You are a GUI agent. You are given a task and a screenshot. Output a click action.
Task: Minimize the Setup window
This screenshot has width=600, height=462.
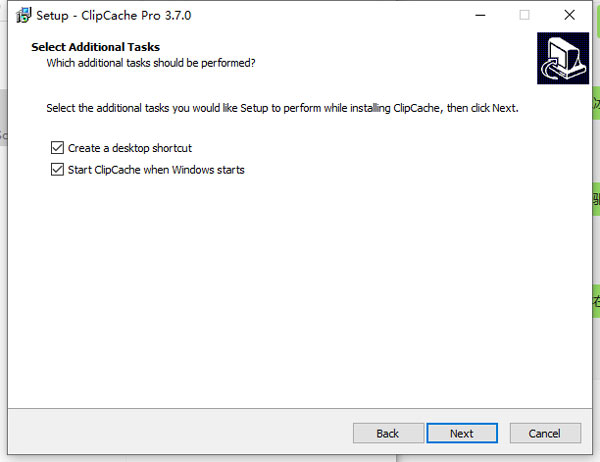[x=477, y=15]
